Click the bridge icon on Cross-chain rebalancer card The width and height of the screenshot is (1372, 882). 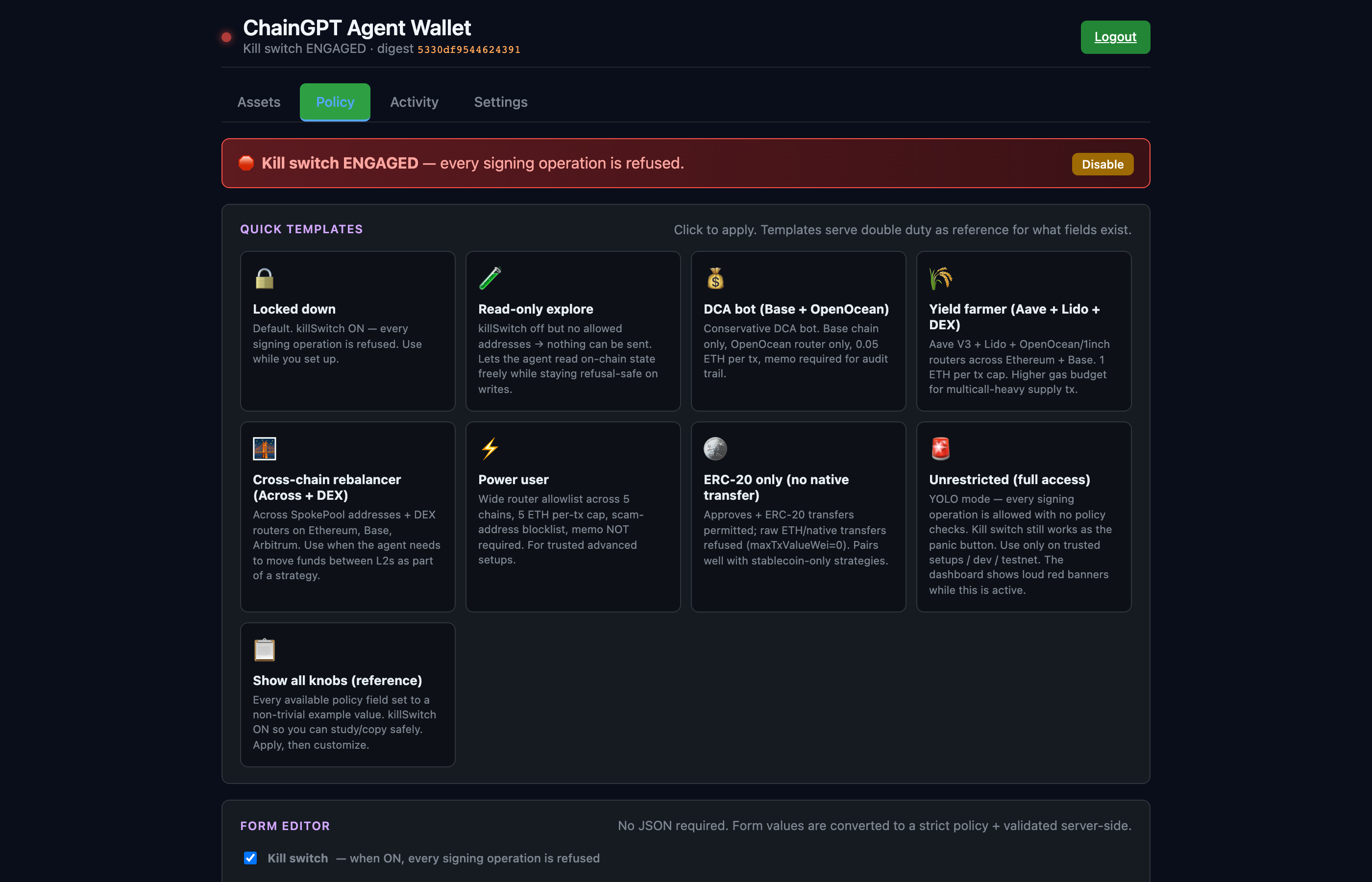coord(265,448)
